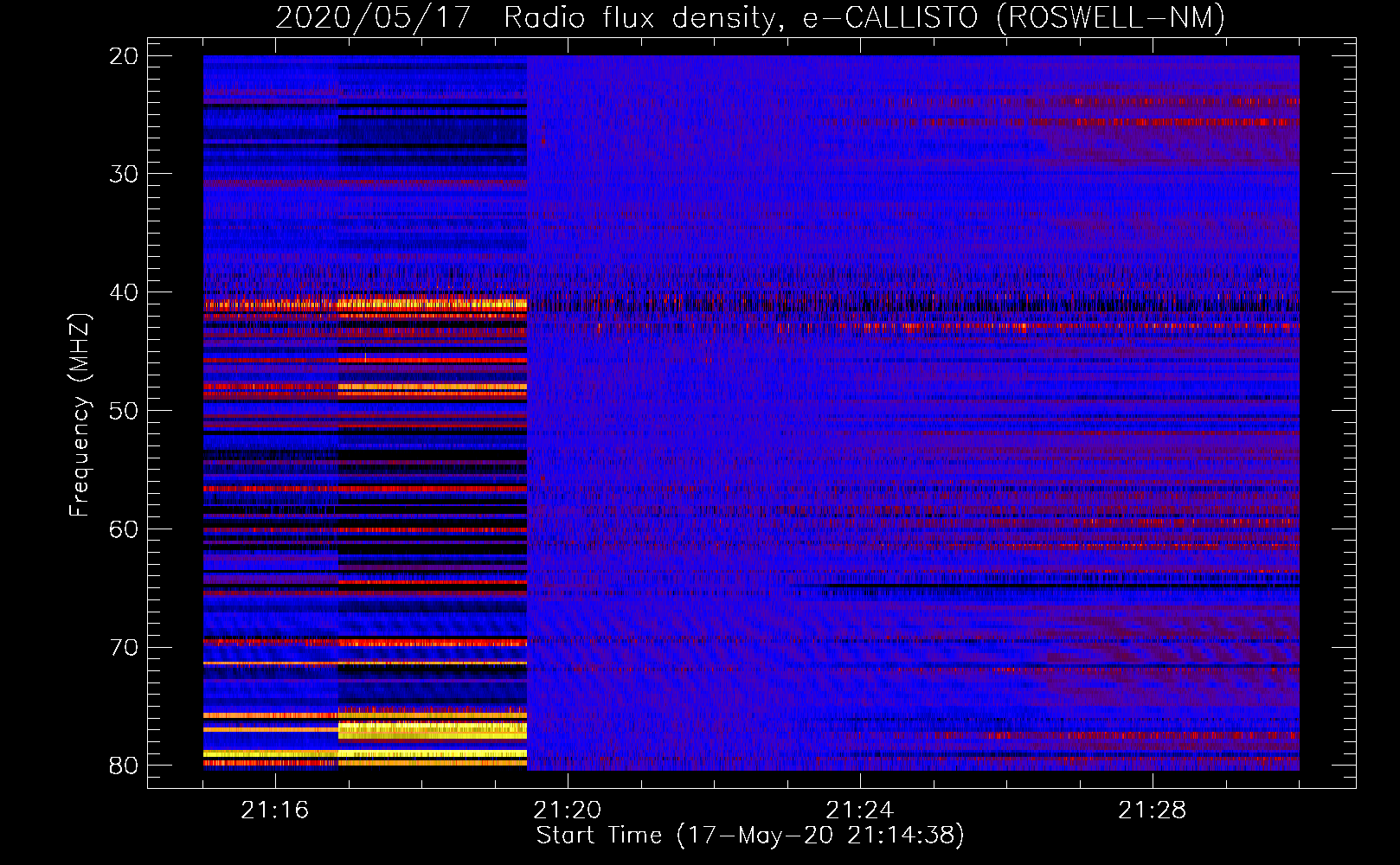Click the 70 MHz frequency tick label
The width and height of the screenshot is (1400, 865).
(x=124, y=647)
